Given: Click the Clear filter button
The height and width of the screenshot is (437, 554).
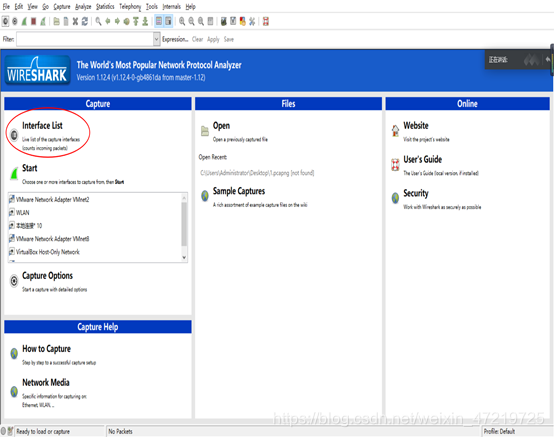Looking at the screenshot, I should 198,39.
